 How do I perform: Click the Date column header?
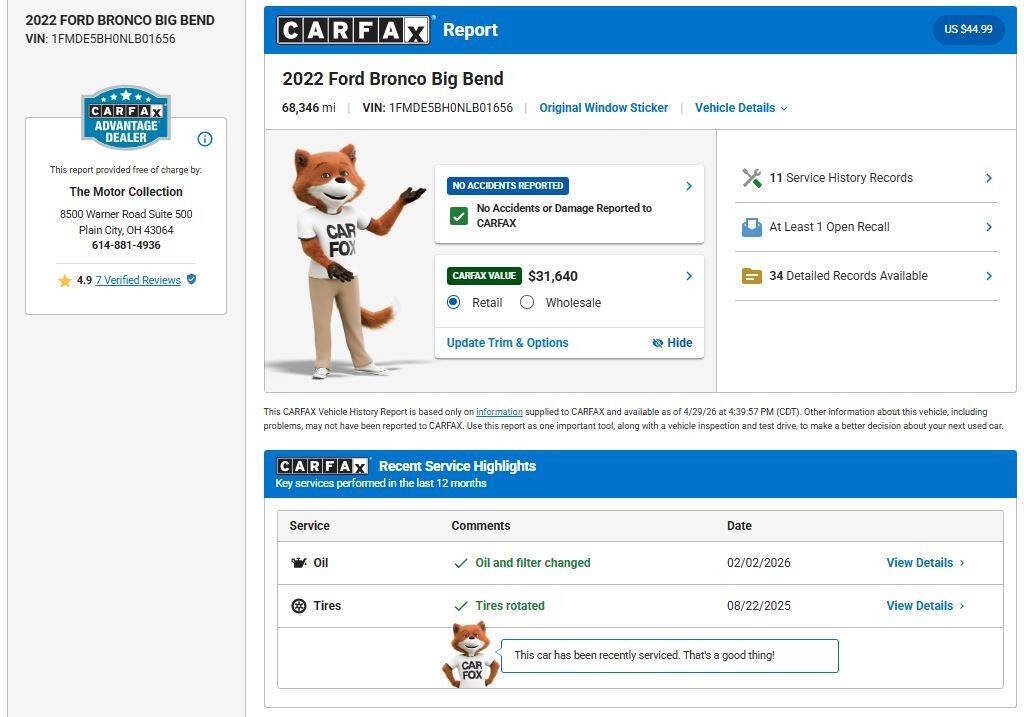click(739, 526)
